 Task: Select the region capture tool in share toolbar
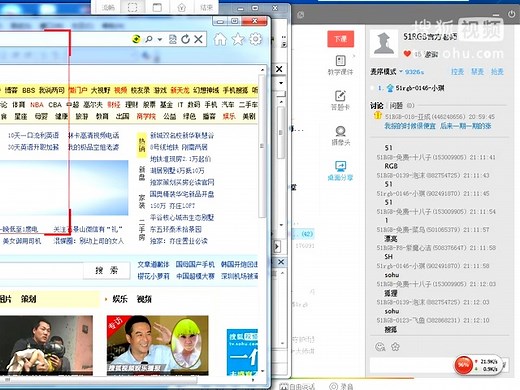132,7
